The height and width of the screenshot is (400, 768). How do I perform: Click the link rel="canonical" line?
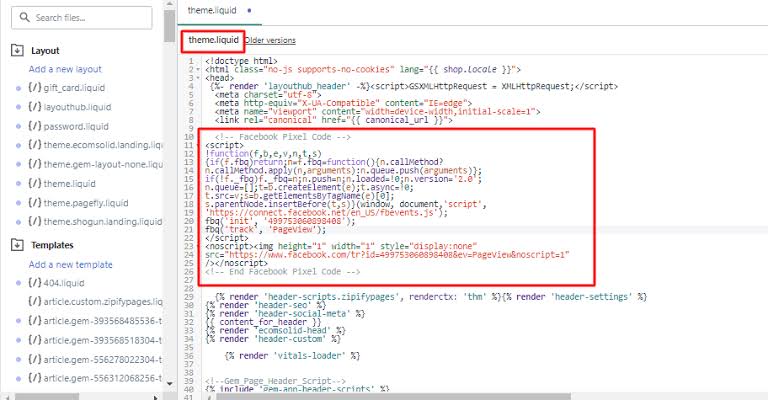(x=334, y=120)
